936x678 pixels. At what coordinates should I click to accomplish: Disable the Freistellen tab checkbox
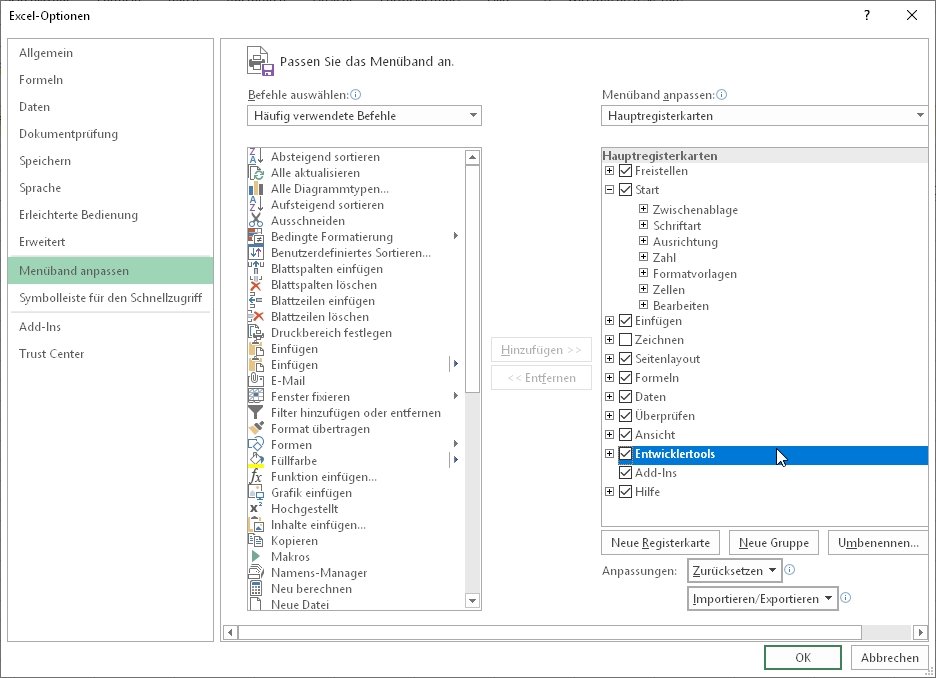coord(625,170)
